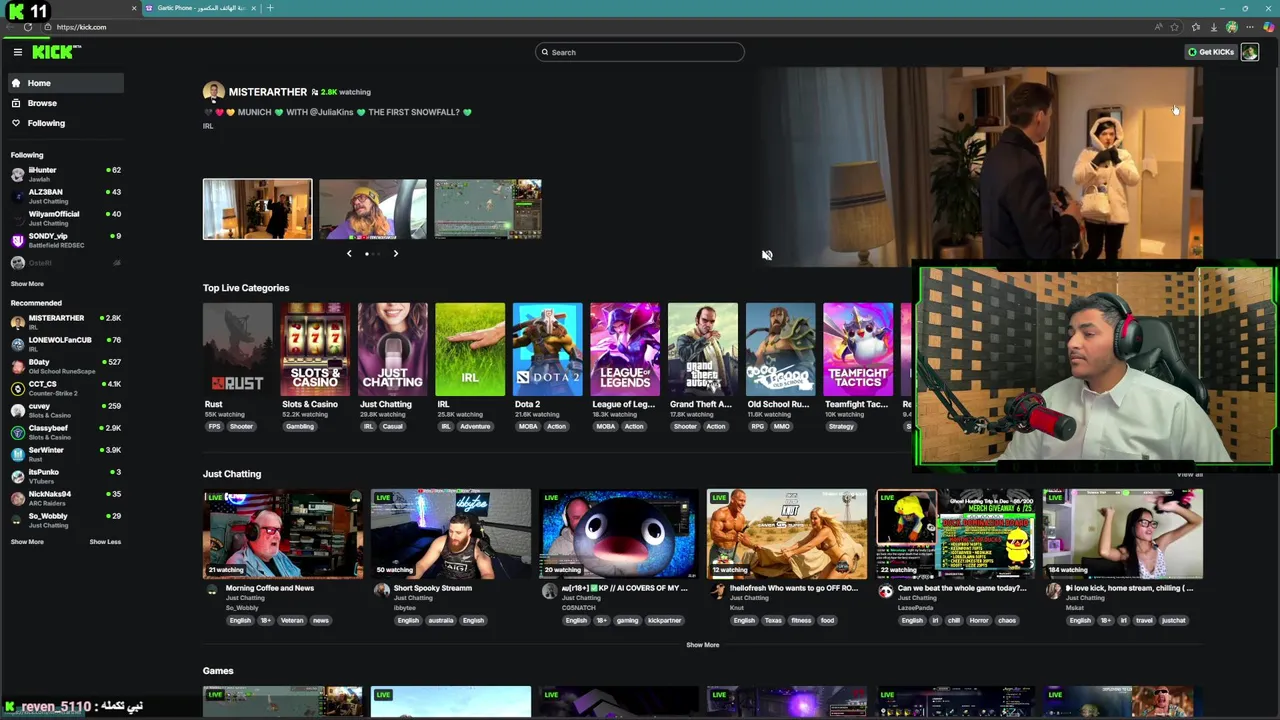This screenshot has height=720, width=1280.
Task: Select the travel tag under Mskat
Action: [x=1144, y=620]
